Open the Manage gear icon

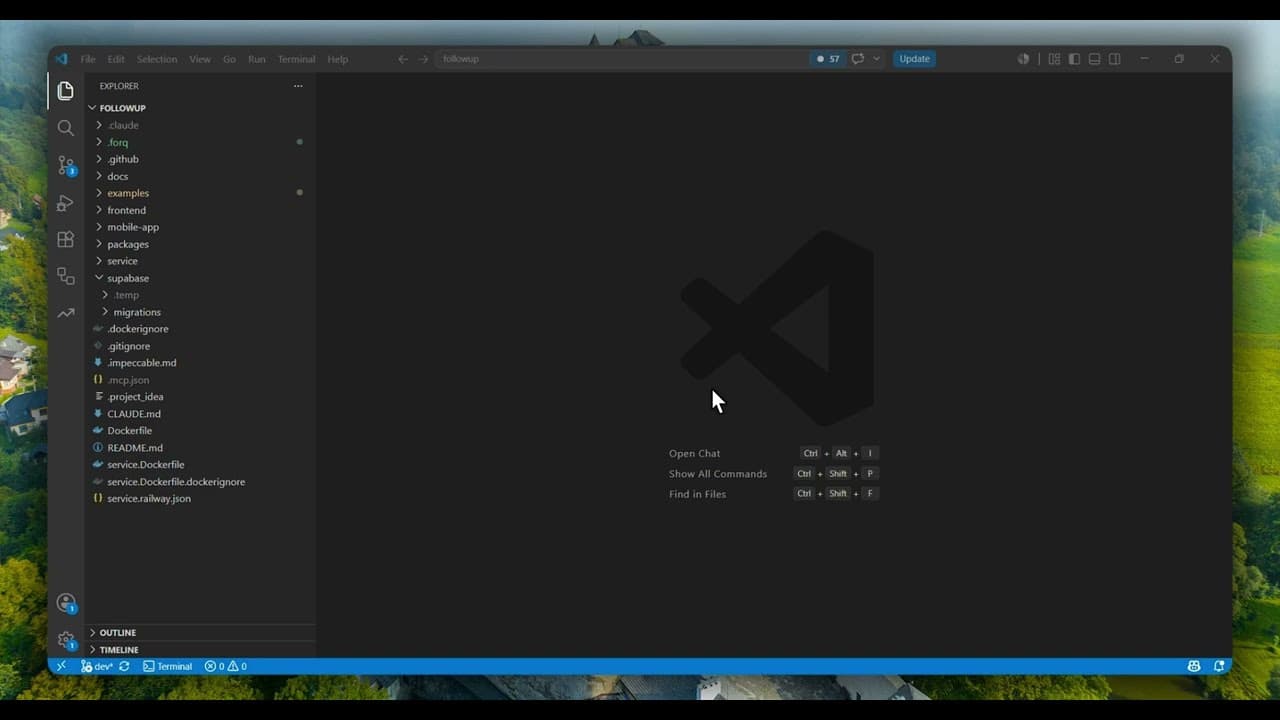pyautogui.click(x=66, y=640)
